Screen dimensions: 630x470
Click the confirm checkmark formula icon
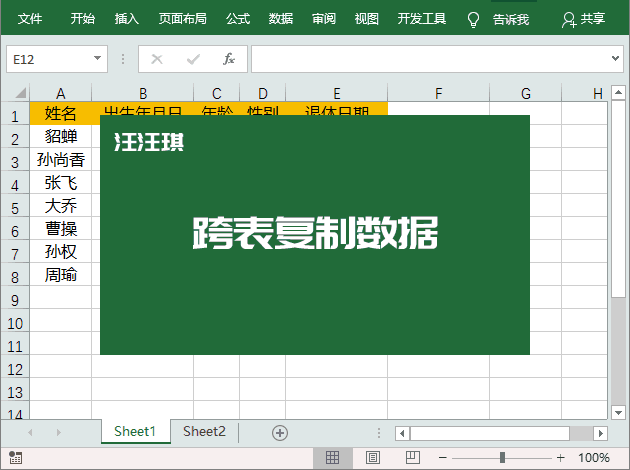(193, 59)
